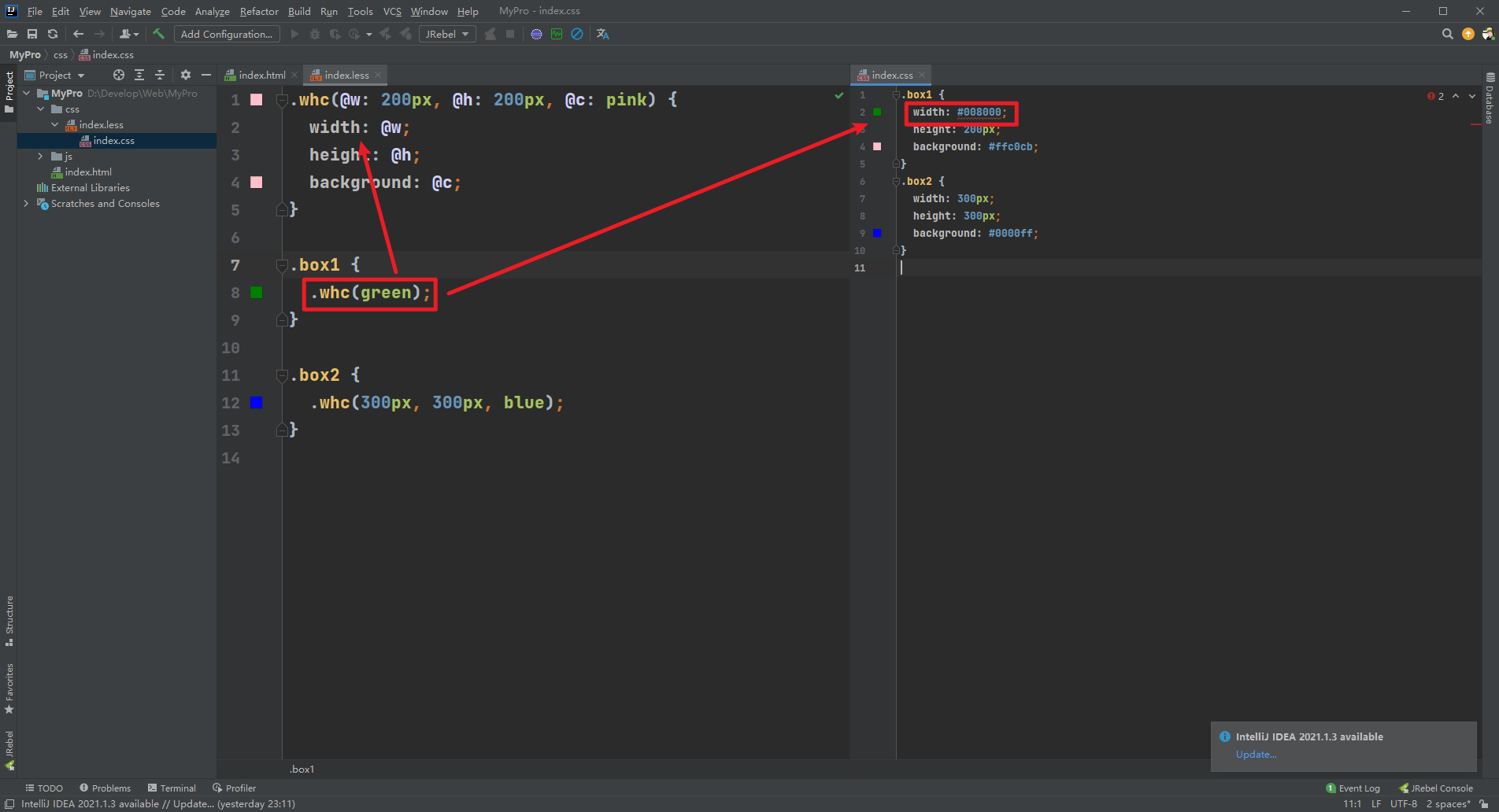Open the user/code-with-me dropdown icon
The width and height of the screenshot is (1499, 812).
point(129,34)
